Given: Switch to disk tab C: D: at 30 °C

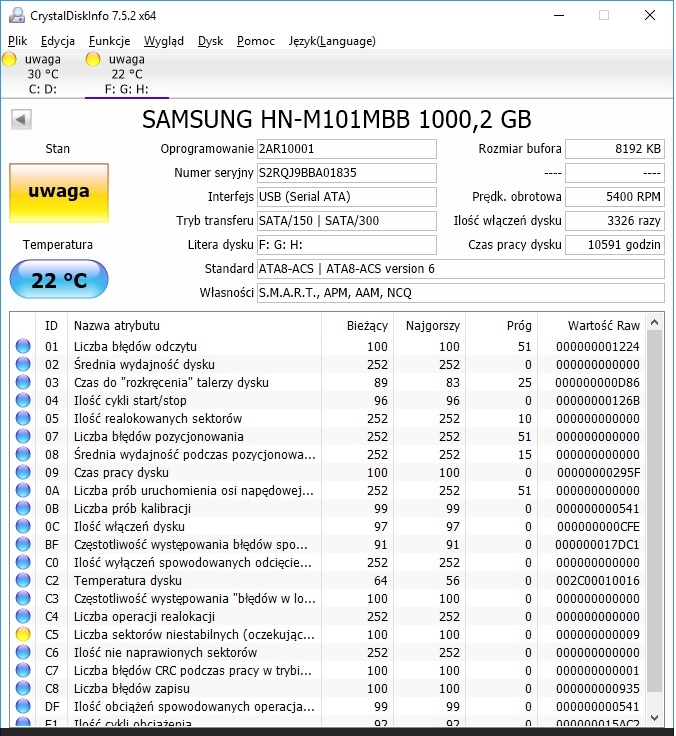Looking at the screenshot, I should pyautogui.click(x=42, y=74).
